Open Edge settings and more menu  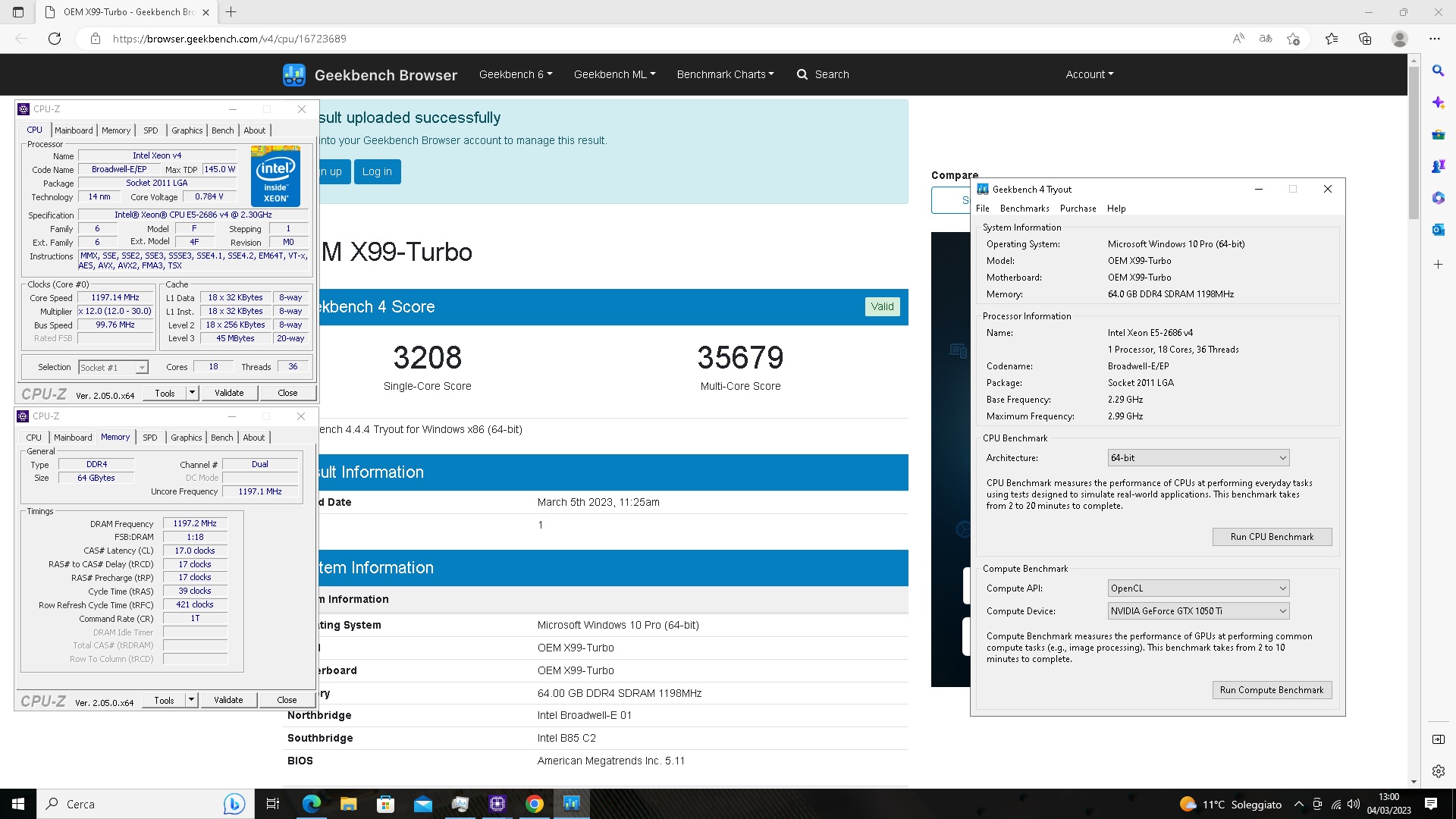coord(1434,39)
